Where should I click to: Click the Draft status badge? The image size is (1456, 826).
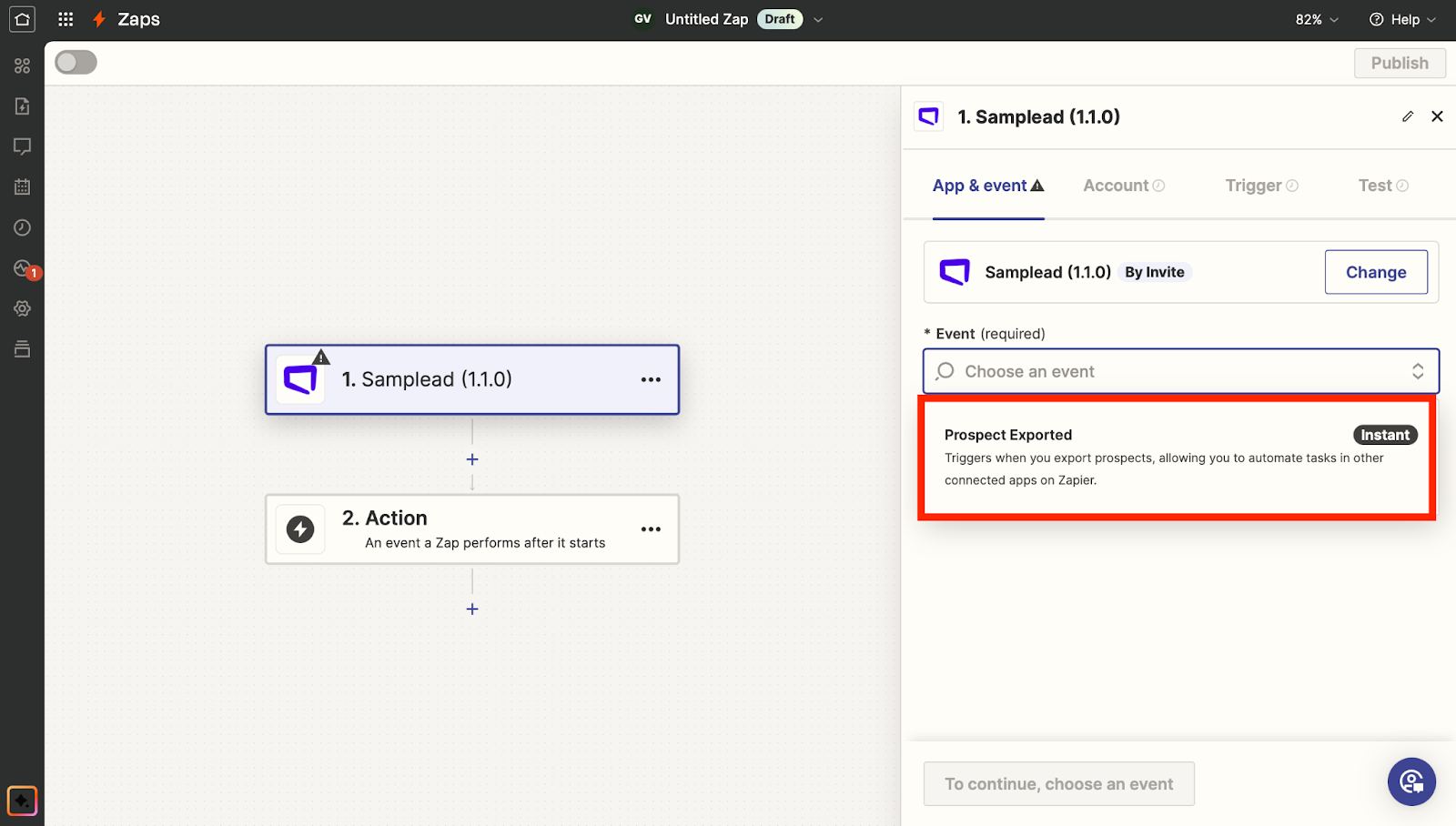pyautogui.click(x=780, y=19)
